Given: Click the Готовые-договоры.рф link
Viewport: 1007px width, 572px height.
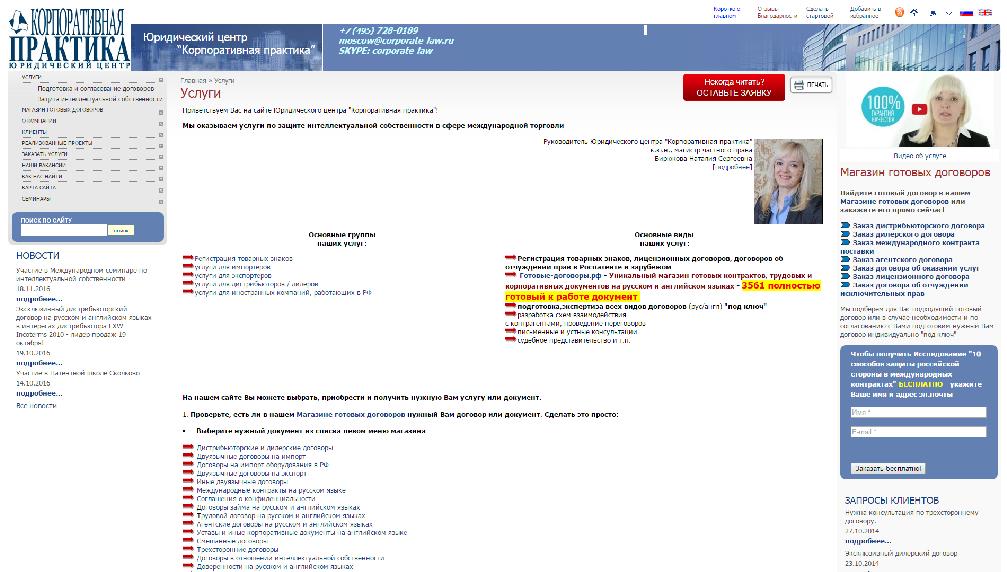Looking at the screenshot, I should (560, 275).
